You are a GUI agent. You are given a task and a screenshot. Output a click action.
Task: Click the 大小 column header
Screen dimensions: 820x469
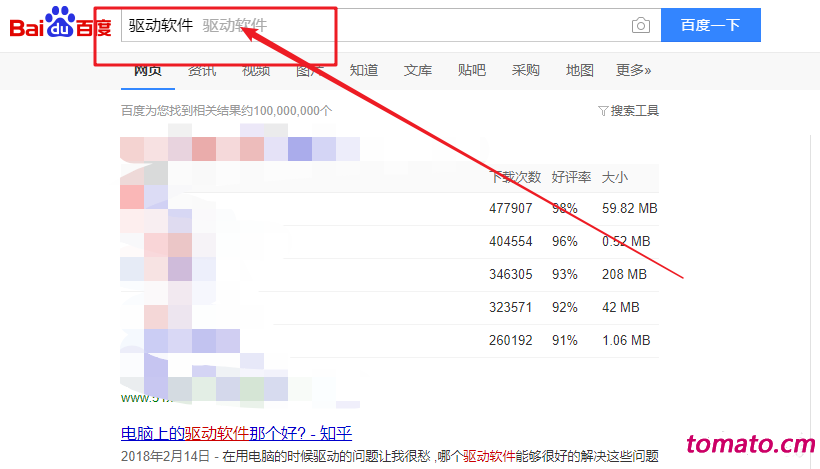tap(614, 177)
